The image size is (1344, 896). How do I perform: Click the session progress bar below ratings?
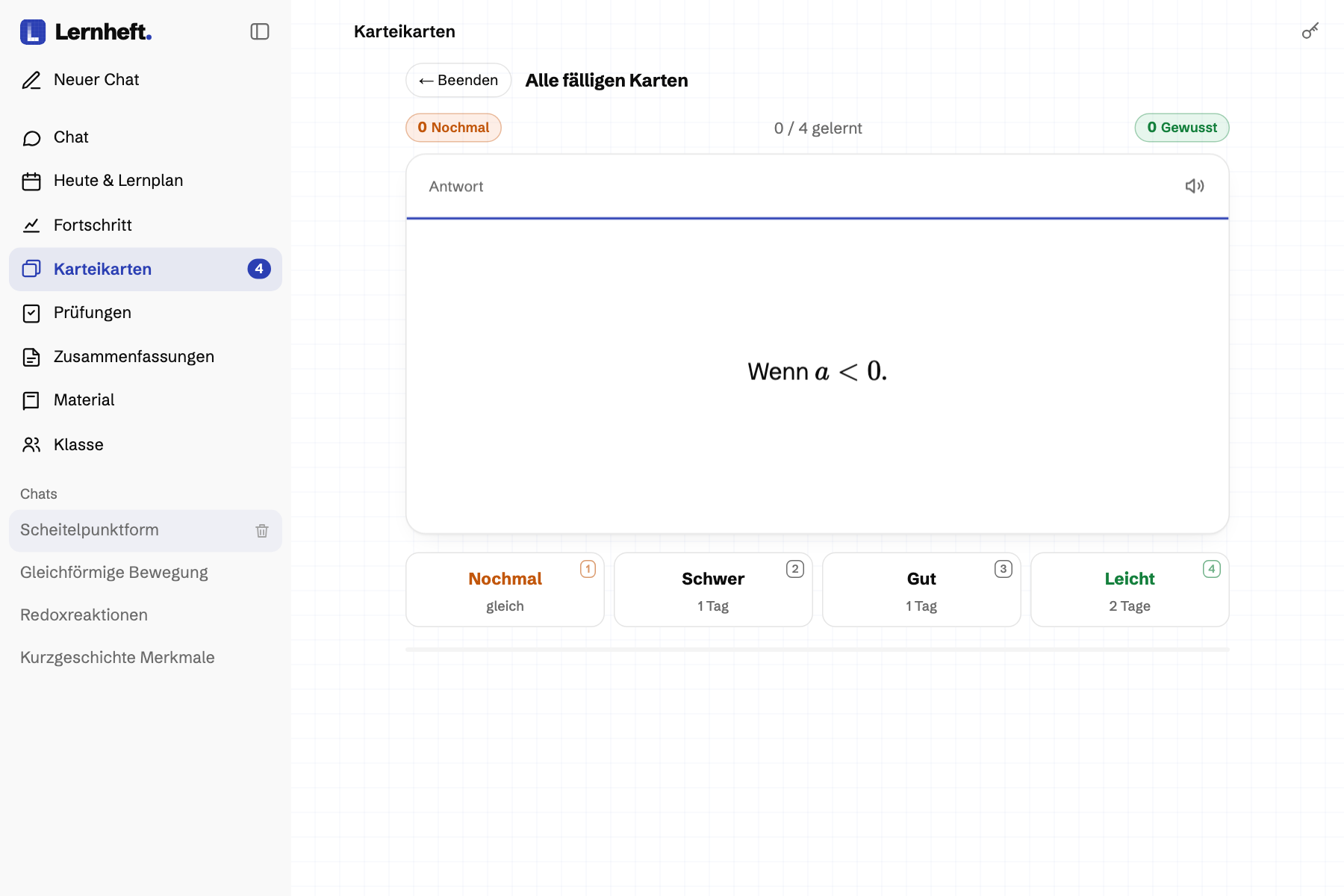click(x=818, y=650)
